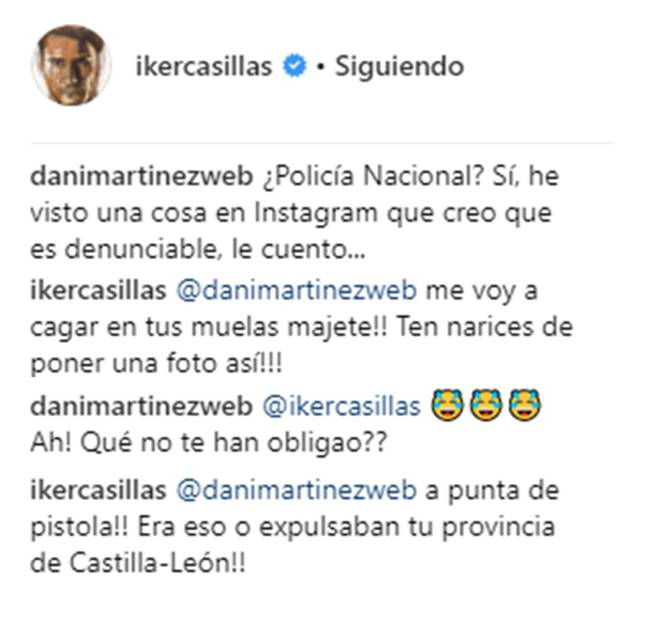Follow @danimartinezweb mention before 'me voy a'
Screen dimensions: 649x620
point(297,291)
